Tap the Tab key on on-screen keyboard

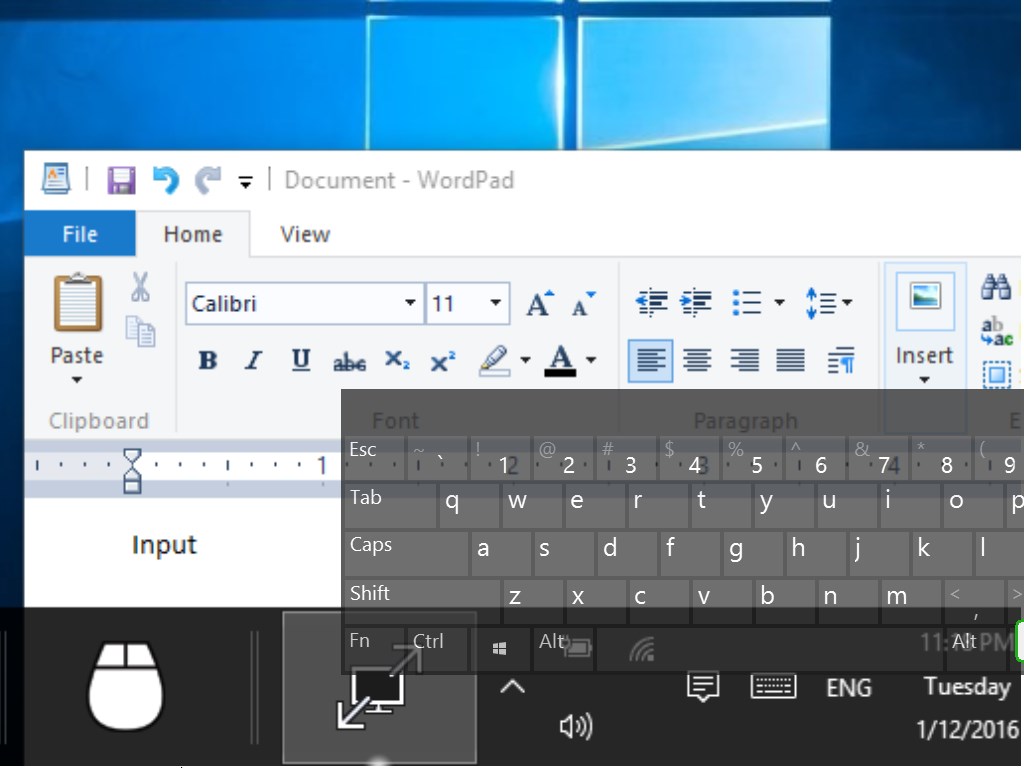tap(391, 506)
